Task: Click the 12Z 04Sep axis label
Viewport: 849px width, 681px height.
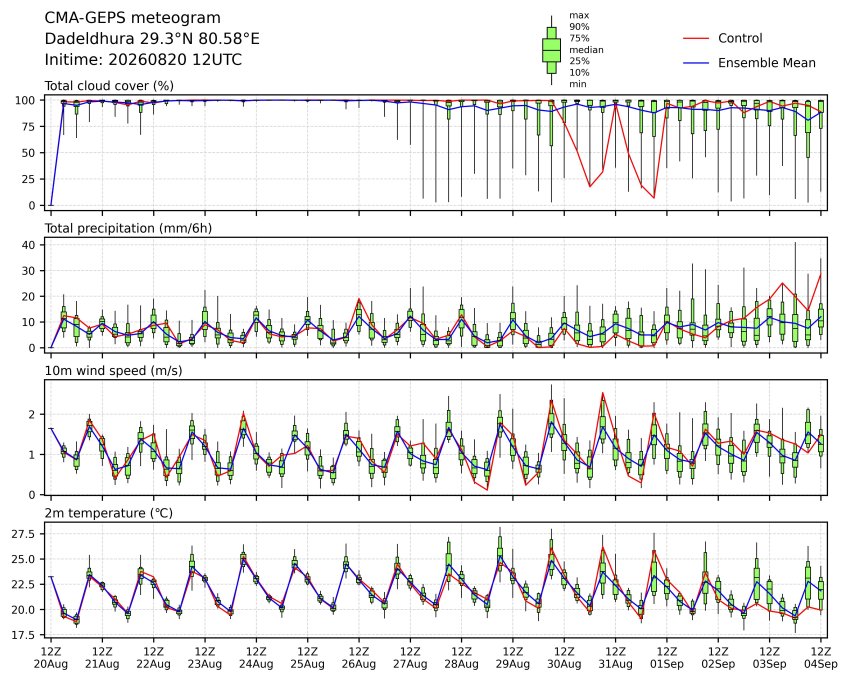Action: pyautogui.click(x=821, y=658)
